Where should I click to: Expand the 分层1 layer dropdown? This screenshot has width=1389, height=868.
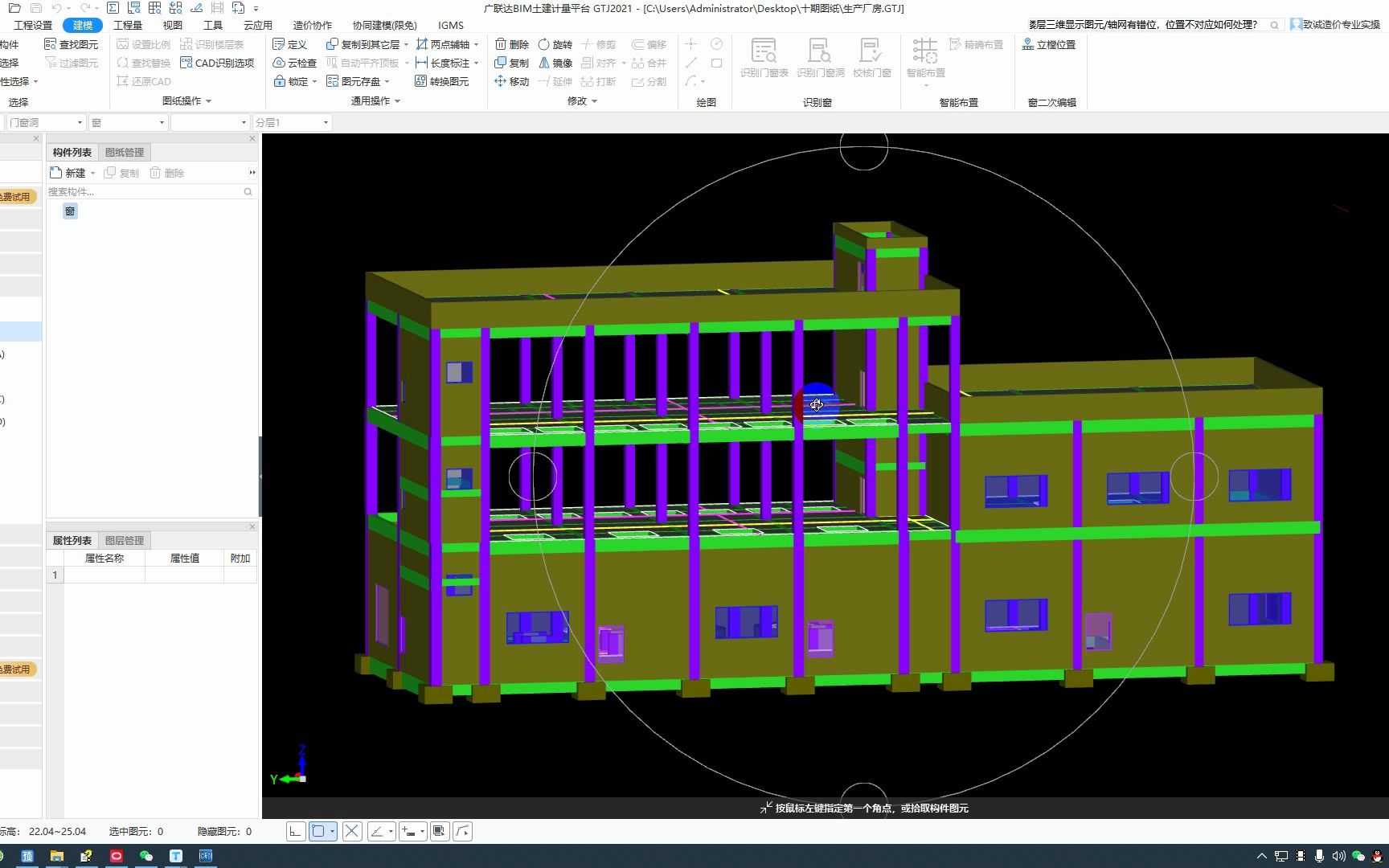324,122
